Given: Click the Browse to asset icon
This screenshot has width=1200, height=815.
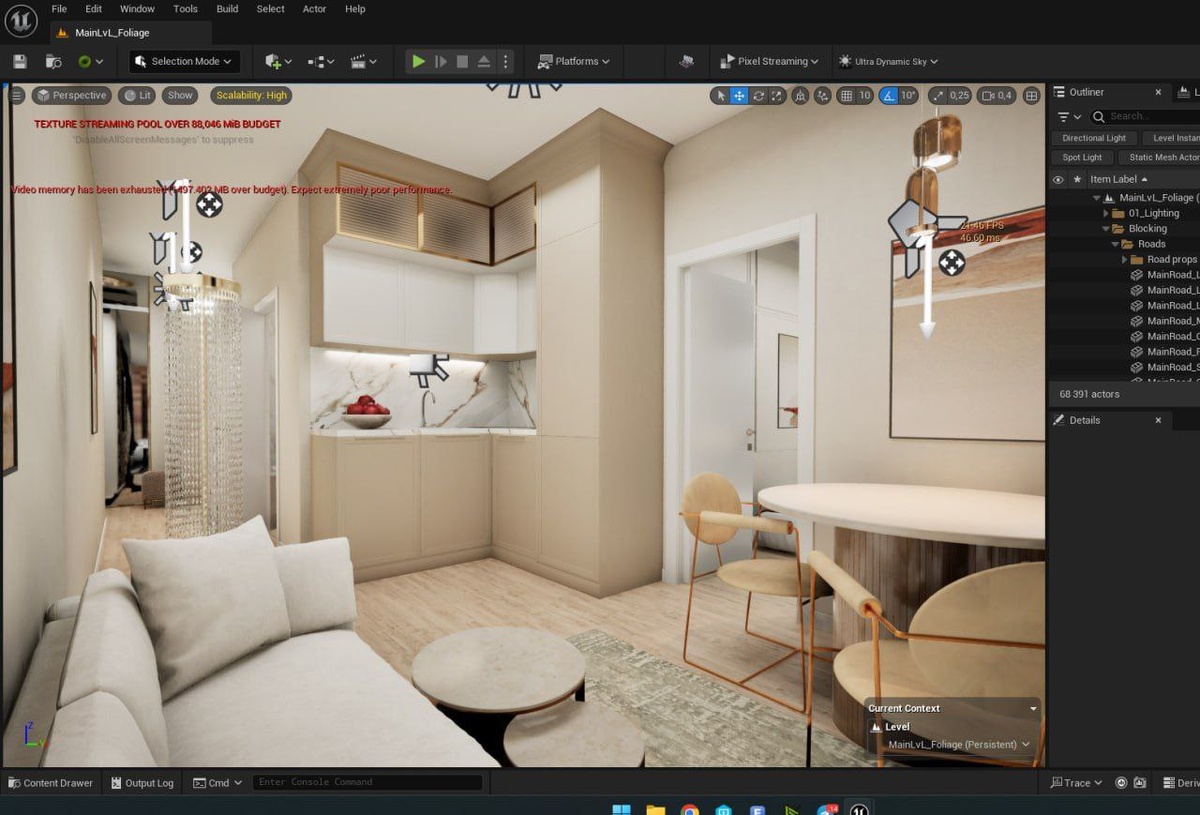Looking at the screenshot, I should point(53,61).
